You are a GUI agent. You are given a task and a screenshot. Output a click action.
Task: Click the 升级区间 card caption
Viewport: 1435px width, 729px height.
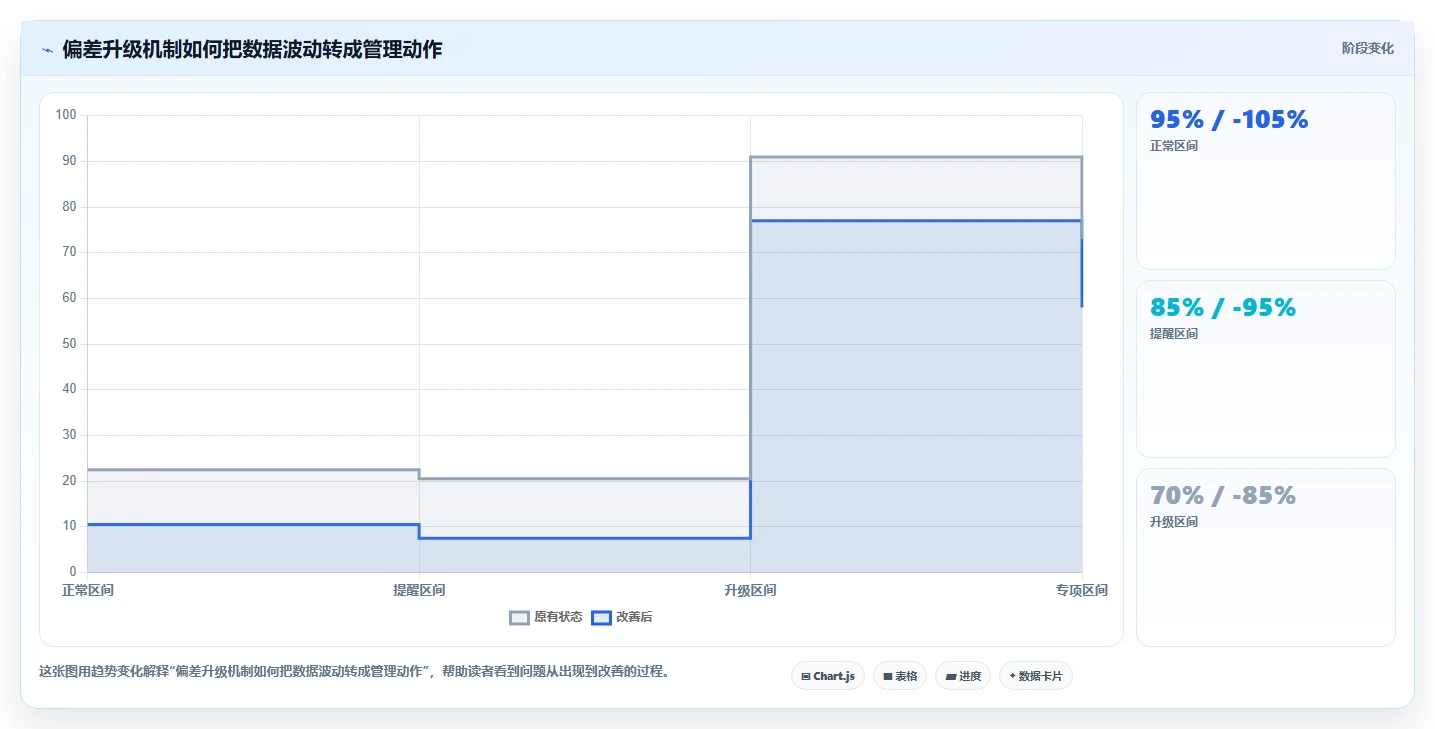click(1174, 522)
